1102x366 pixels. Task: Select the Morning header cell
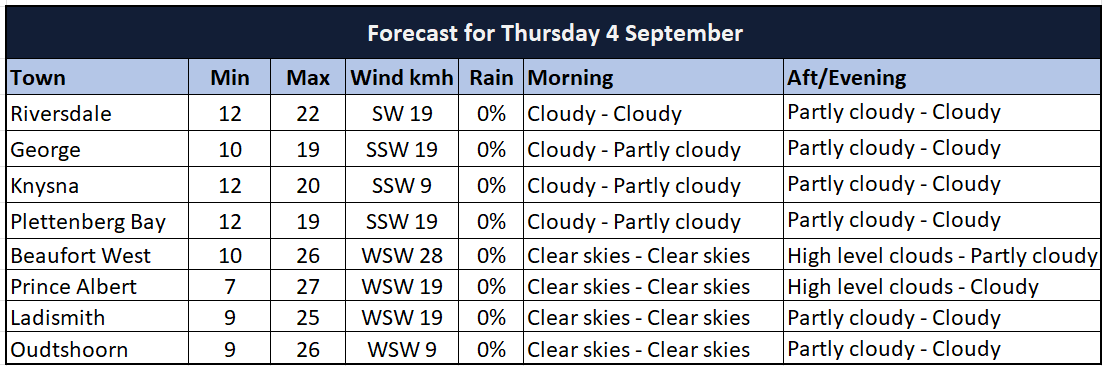pyautogui.click(x=654, y=77)
